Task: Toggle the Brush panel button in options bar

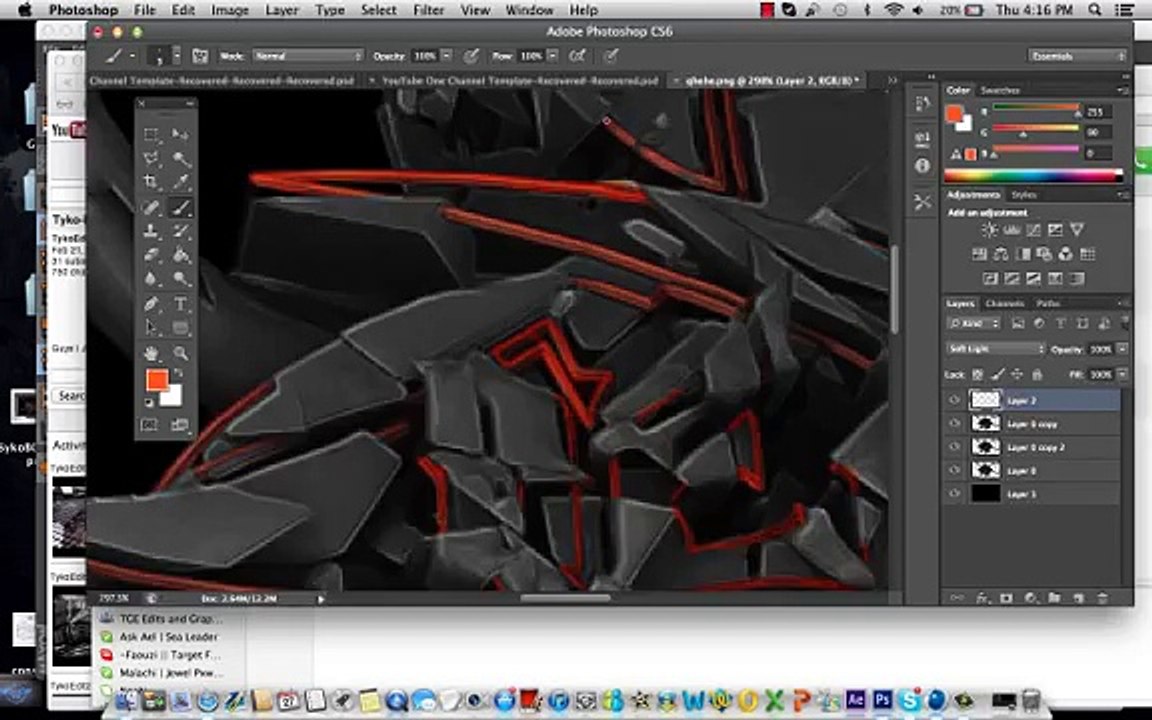Action: pos(200,56)
